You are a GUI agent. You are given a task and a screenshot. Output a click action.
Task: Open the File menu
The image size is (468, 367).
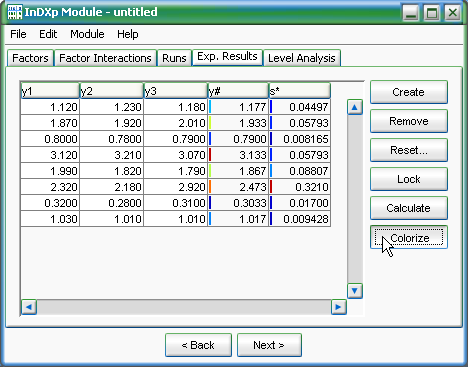pos(18,34)
